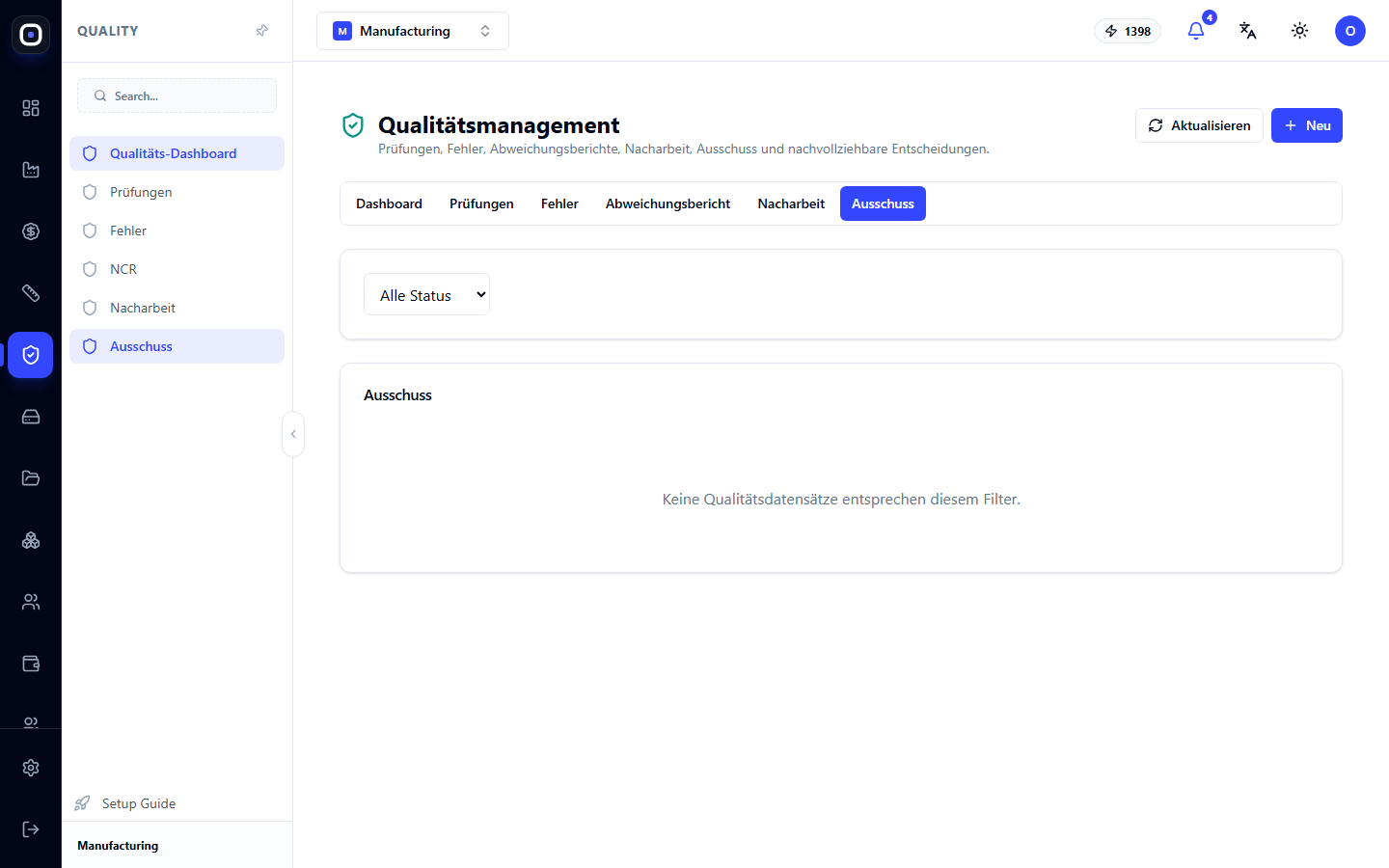Image resolution: width=1389 pixels, height=868 pixels.
Task: Open the stacked cubes icon in rail
Action: [31, 540]
